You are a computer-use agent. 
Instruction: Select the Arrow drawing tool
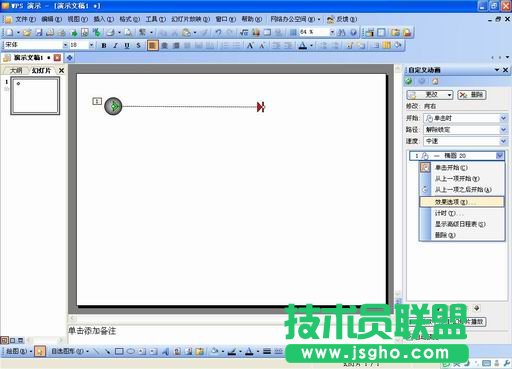(108, 351)
